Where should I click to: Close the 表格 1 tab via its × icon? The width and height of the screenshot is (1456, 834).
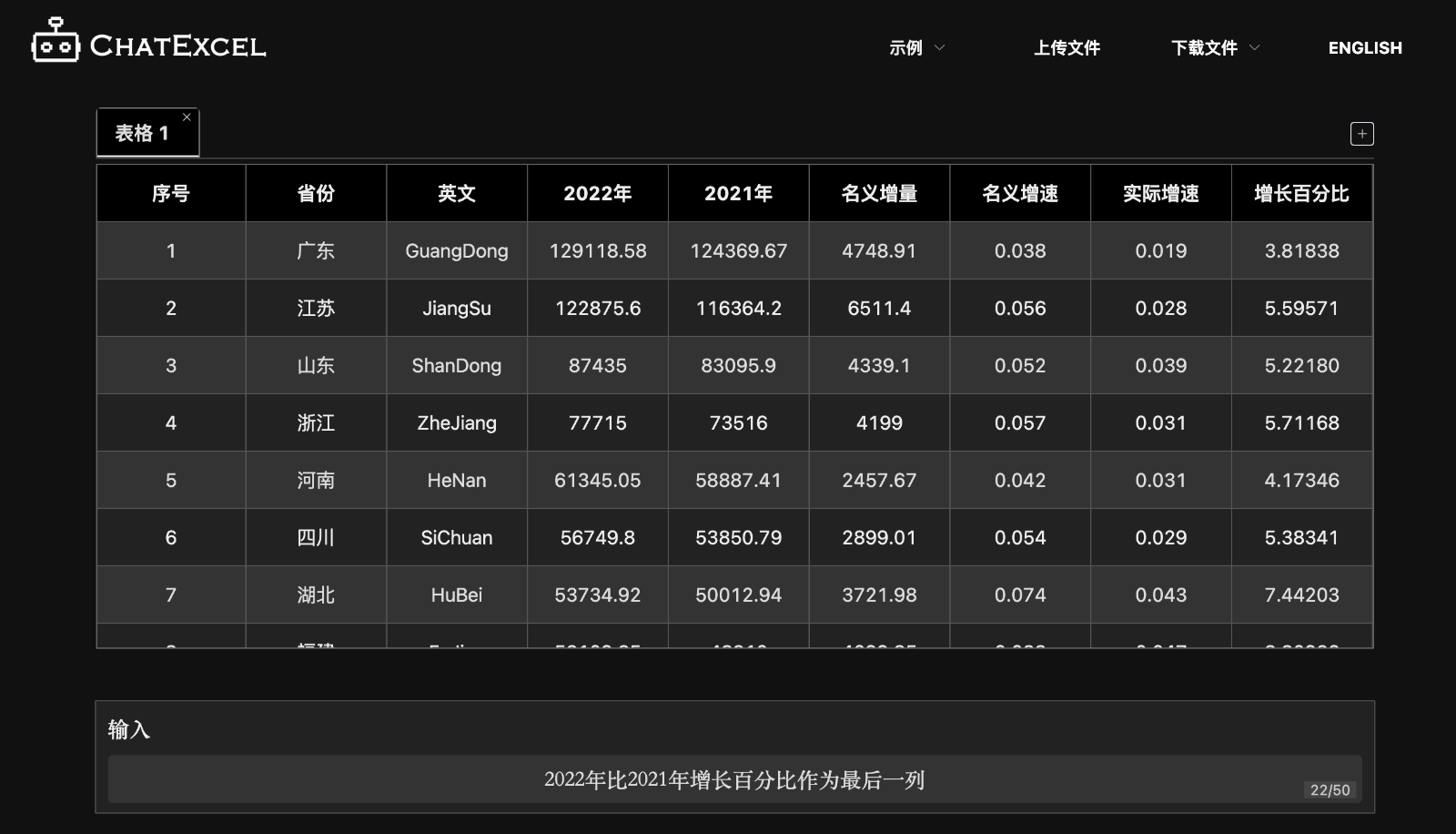(x=187, y=117)
